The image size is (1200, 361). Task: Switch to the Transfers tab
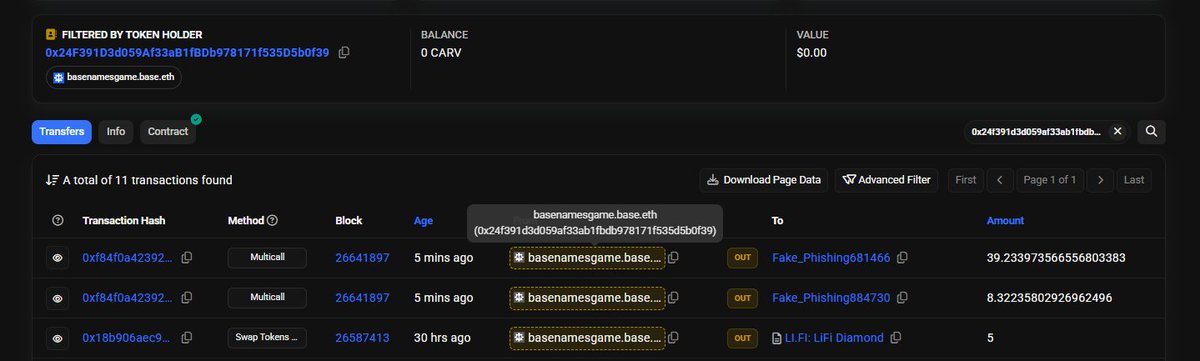pyautogui.click(x=62, y=131)
